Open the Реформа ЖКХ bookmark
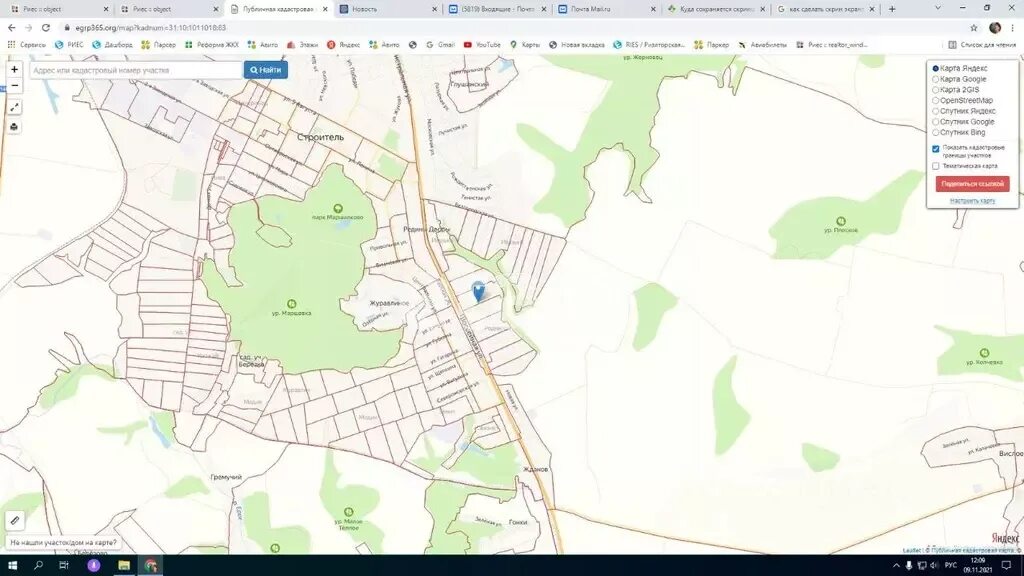The width and height of the screenshot is (1024, 576). pos(212,45)
